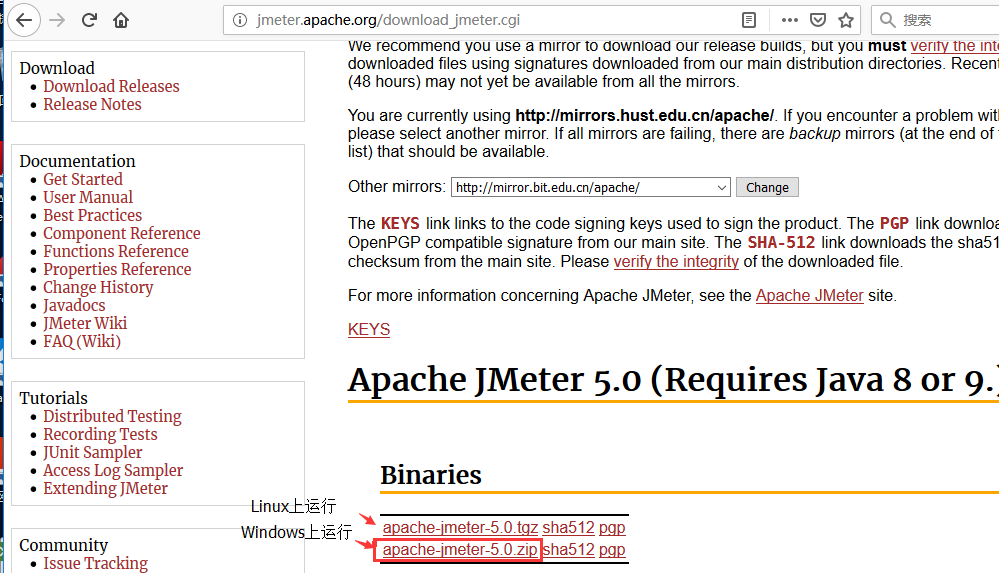Download apache-jmeter-5.0.tgz
This screenshot has width=999, height=573.
click(x=460, y=527)
